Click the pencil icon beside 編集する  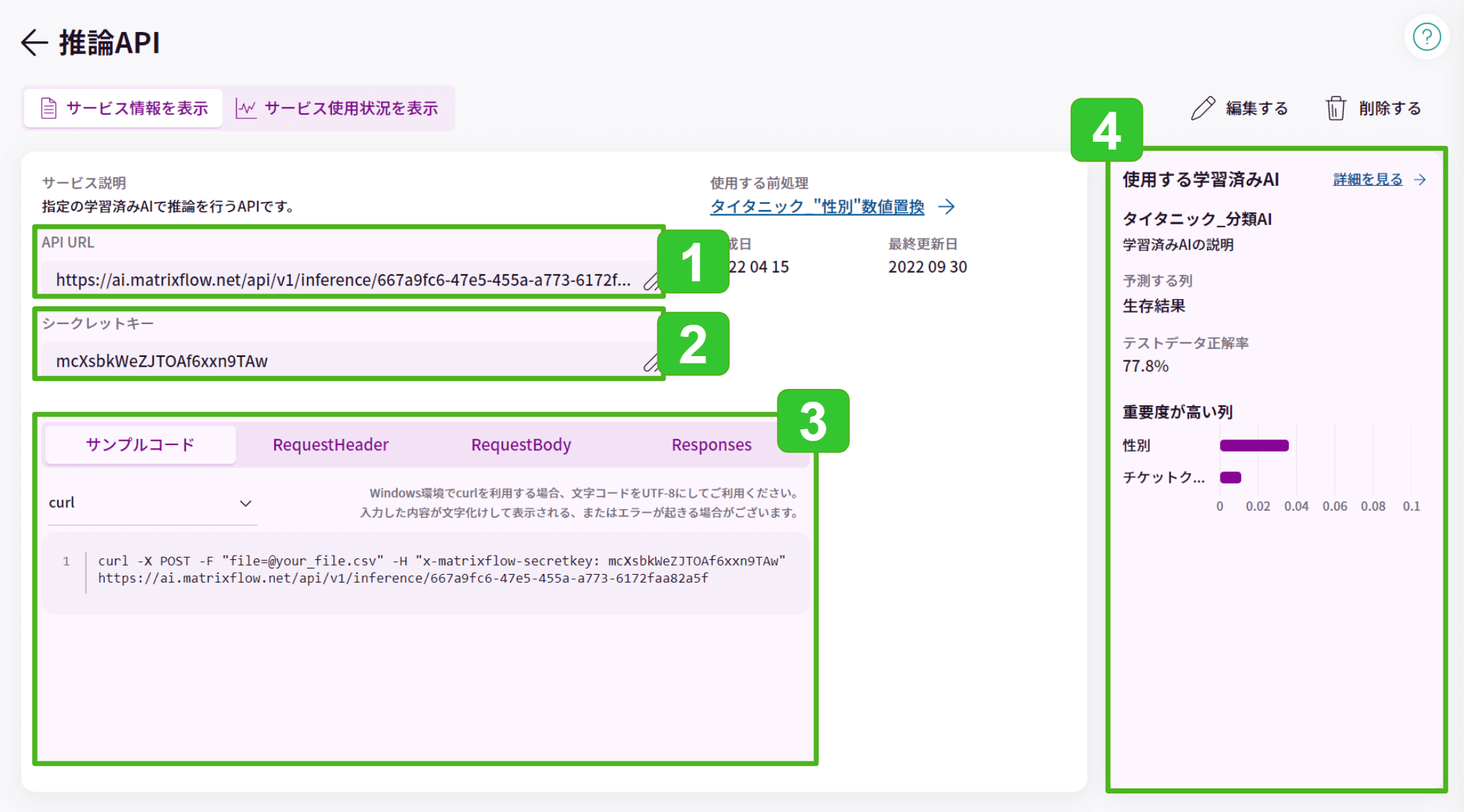[x=1204, y=107]
